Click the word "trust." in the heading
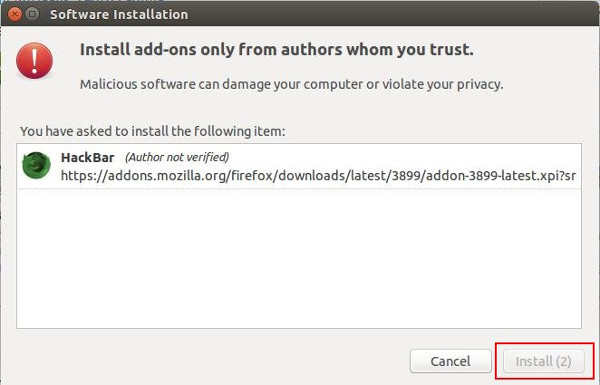The image size is (600, 385). coord(452,50)
